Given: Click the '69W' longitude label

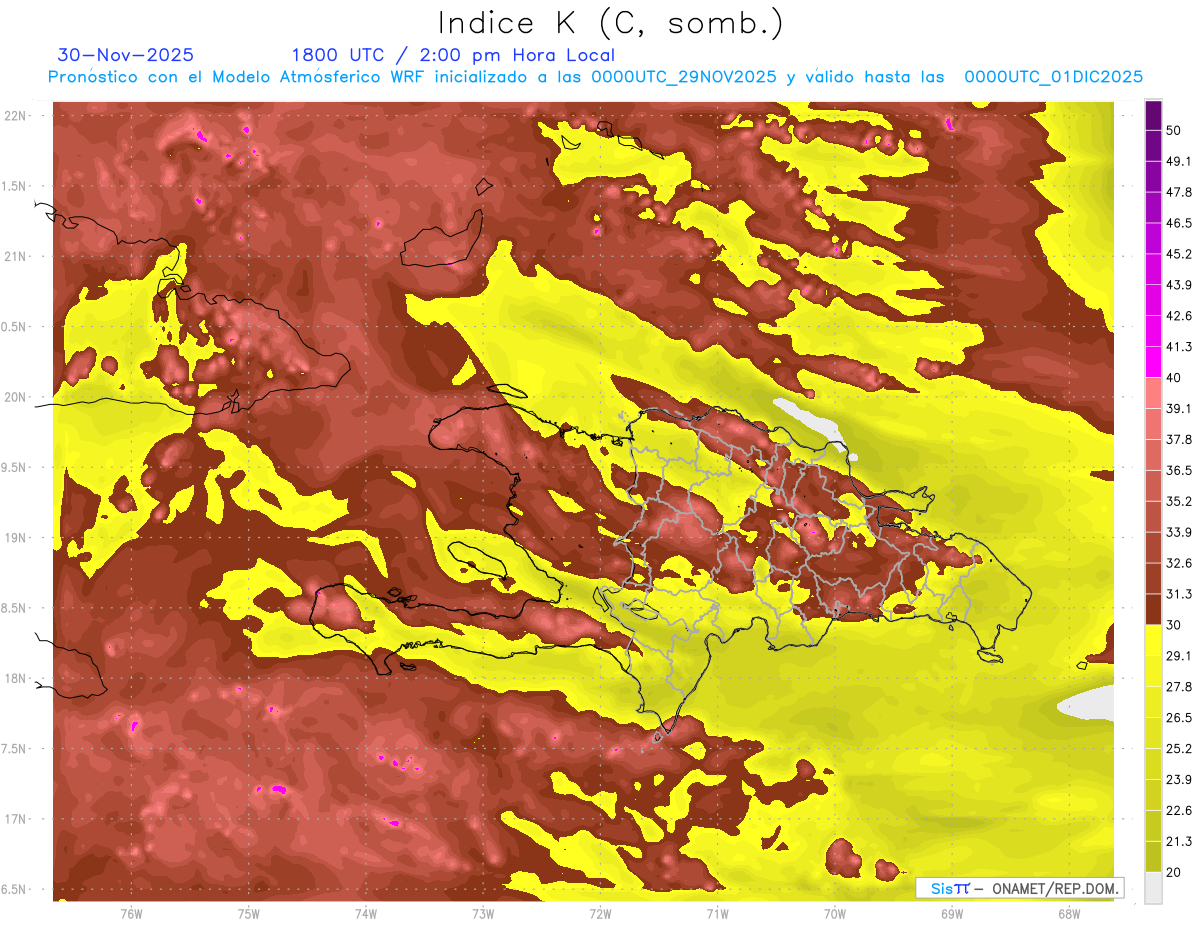Looking at the screenshot, I should coord(952,913).
